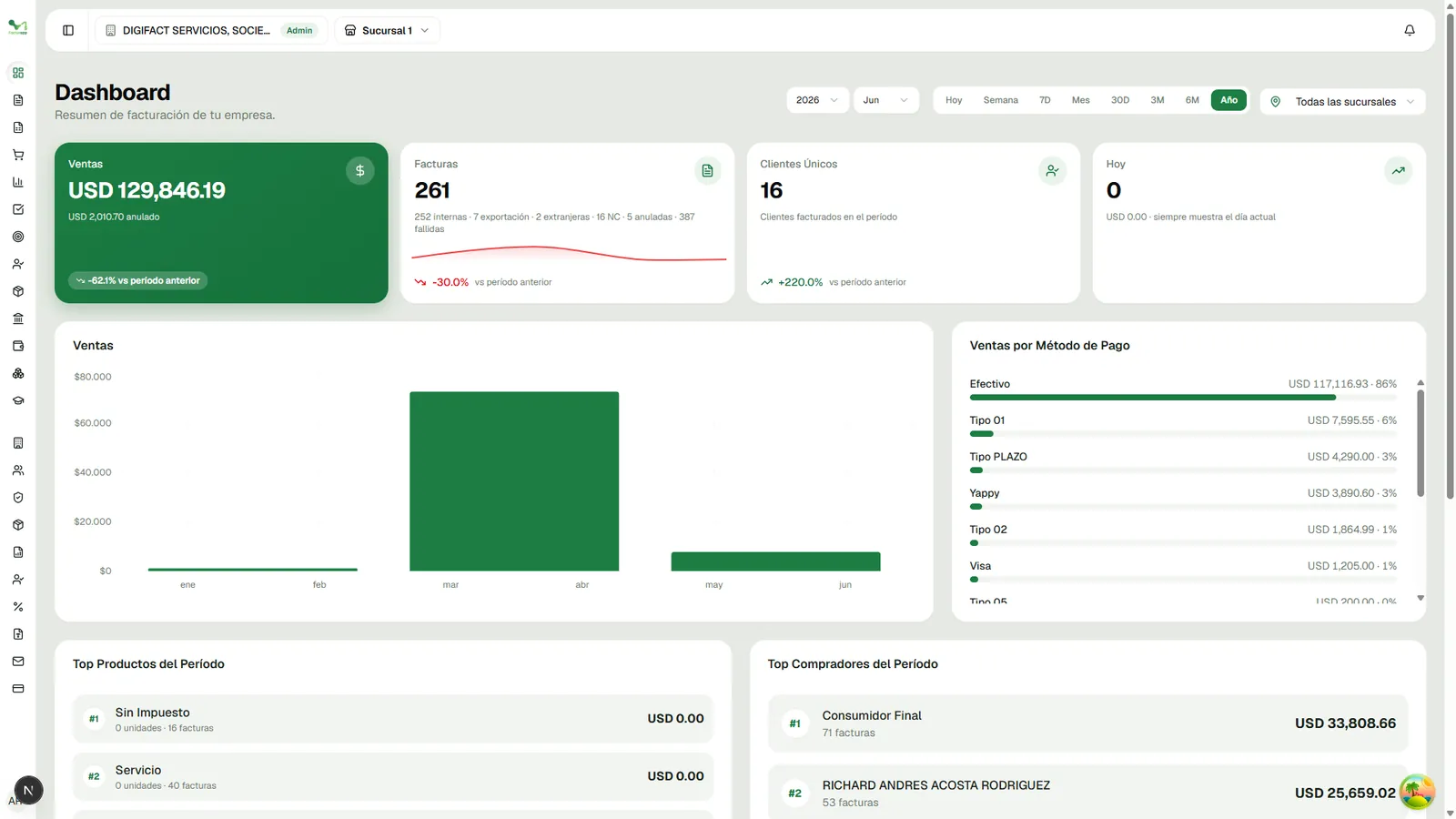
Task: Open the Sucursal 1 branch selector
Action: pyautogui.click(x=387, y=30)
